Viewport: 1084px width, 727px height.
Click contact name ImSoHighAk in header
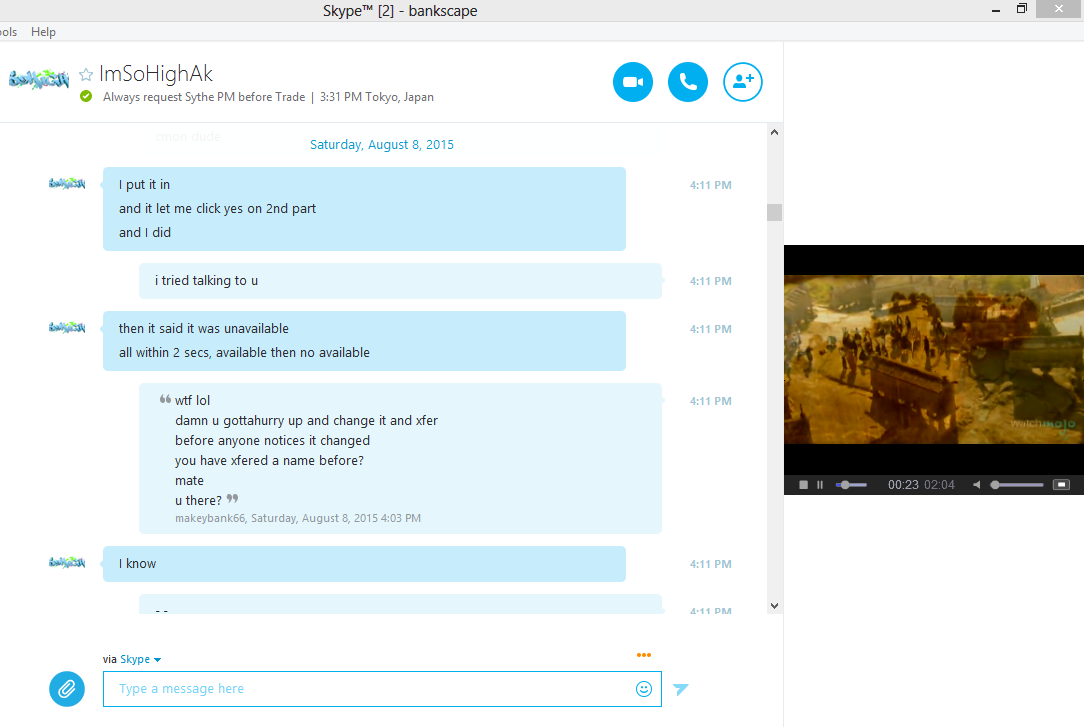pos(156,73)
